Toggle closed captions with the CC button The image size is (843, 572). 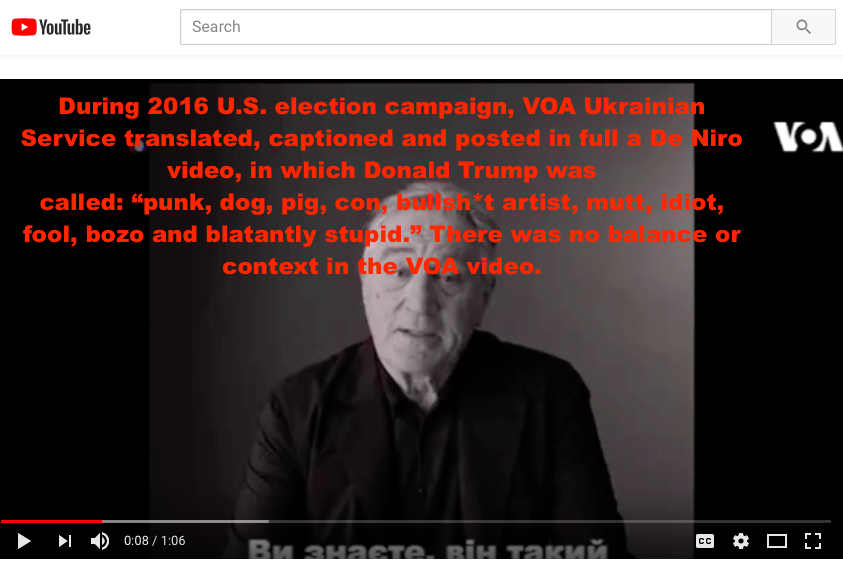[705, 541]
